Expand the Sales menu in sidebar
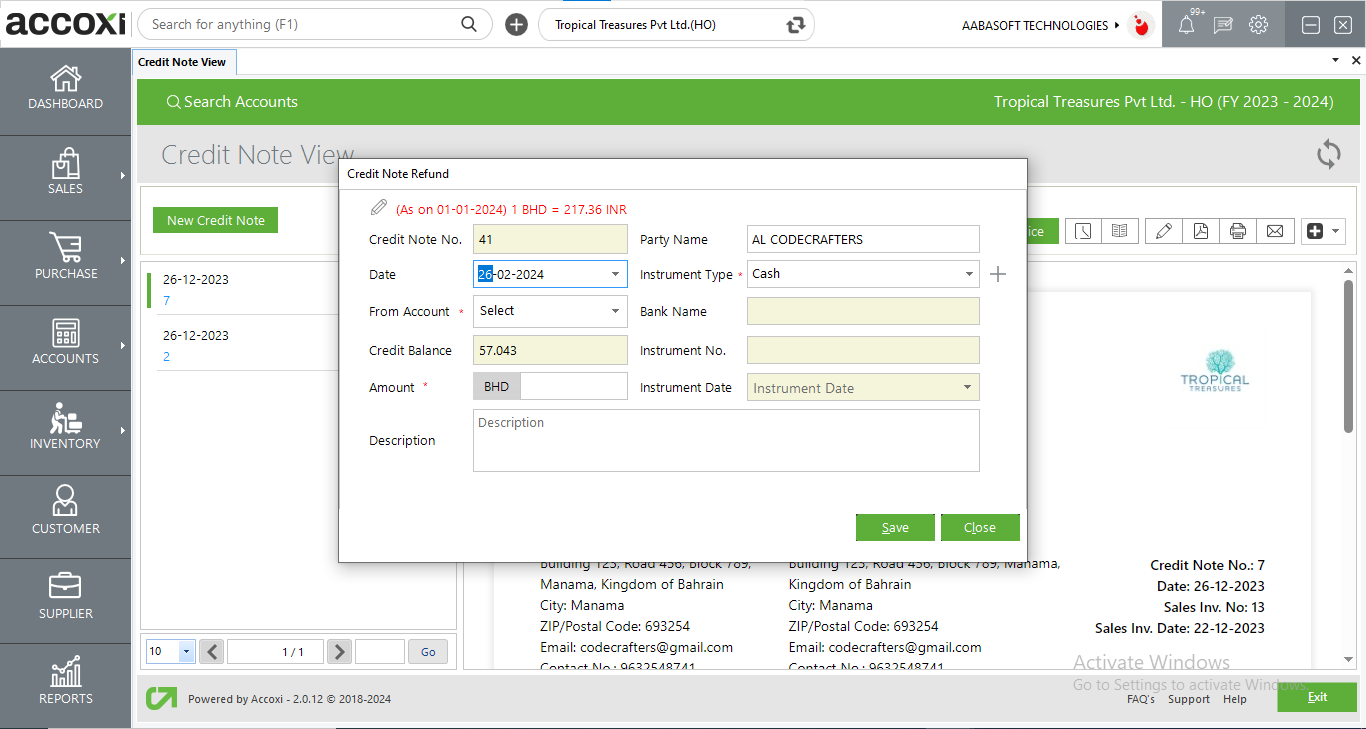Image resolution: width=1366 pixels, height=729 pixels. [x=65, y=177]
